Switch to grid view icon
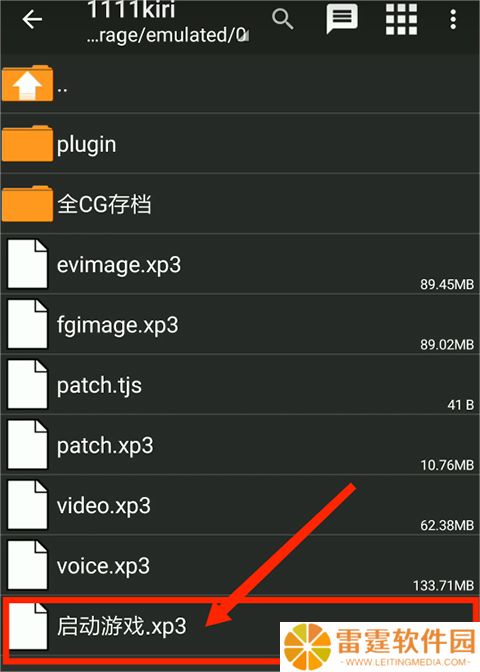The image size is (480, 672). coord(401,19)
